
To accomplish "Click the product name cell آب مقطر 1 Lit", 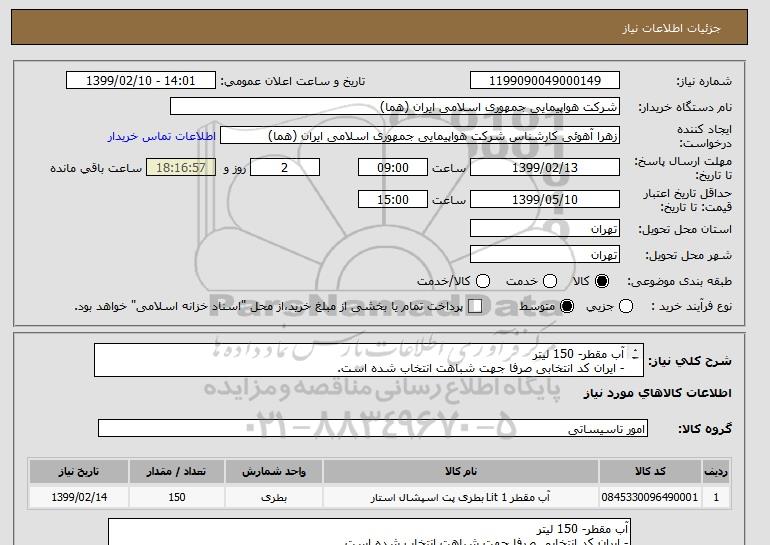I will pos(461,497).
